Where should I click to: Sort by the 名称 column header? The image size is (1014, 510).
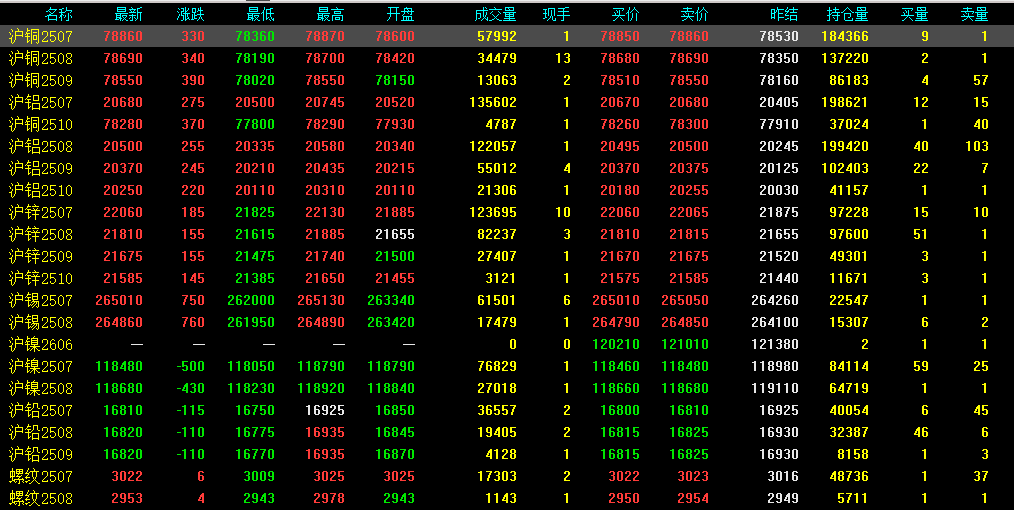pos(59,15)
